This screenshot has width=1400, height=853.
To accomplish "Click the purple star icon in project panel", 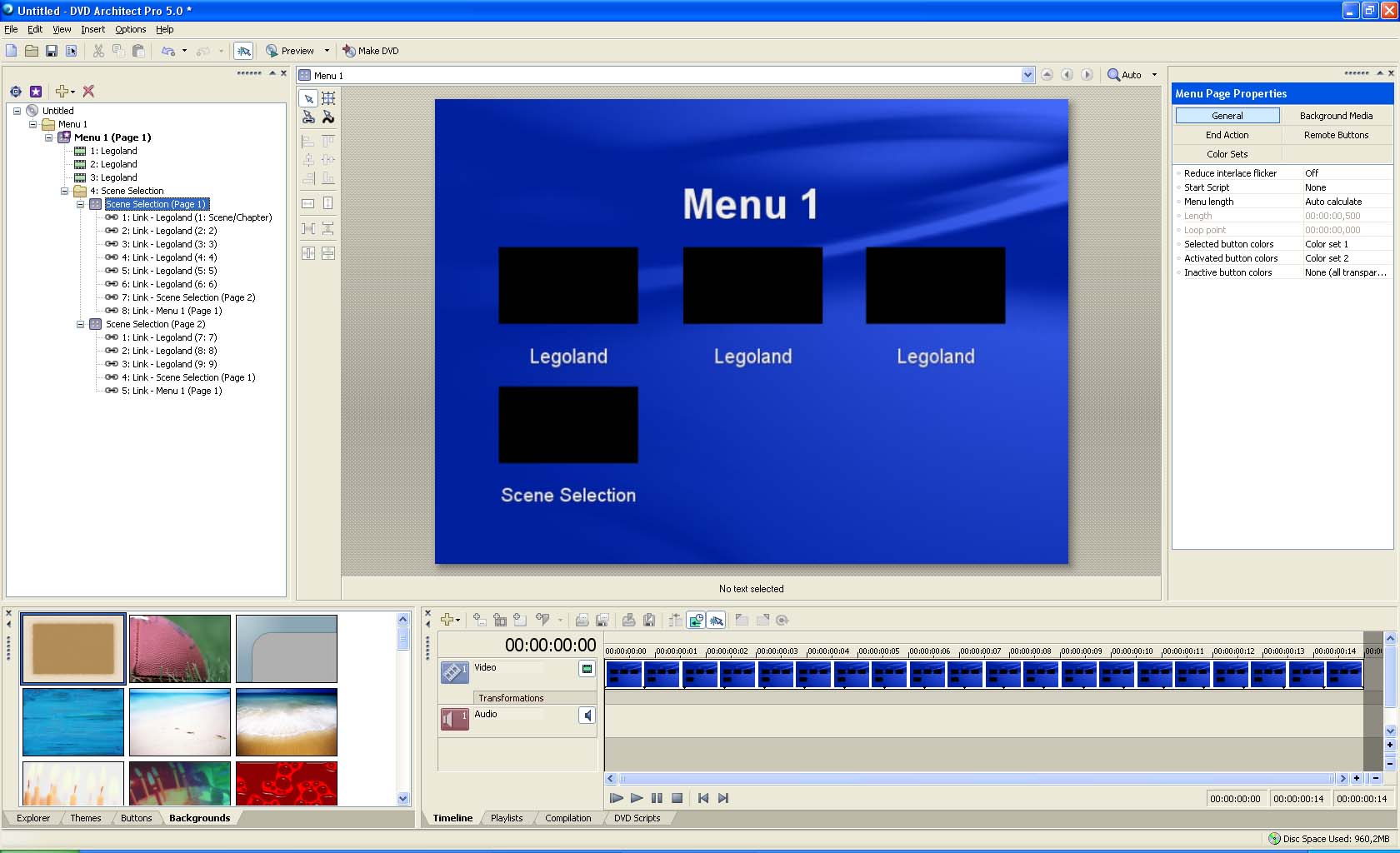I will 36,92.
